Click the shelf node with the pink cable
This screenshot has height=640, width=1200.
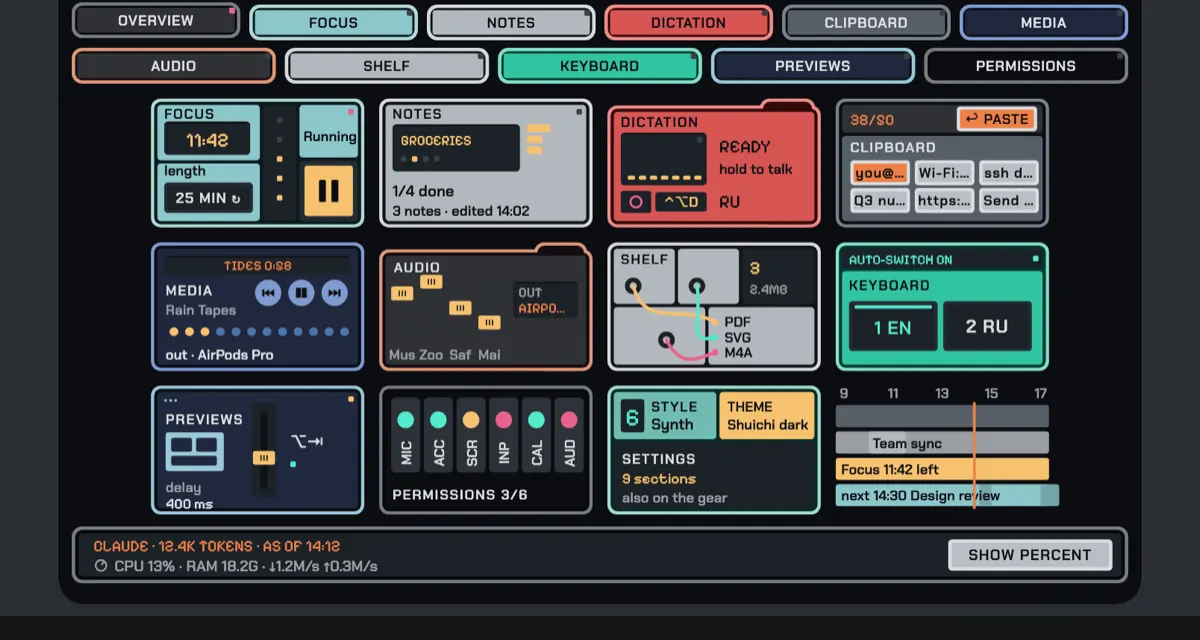(x=666, y=341)
